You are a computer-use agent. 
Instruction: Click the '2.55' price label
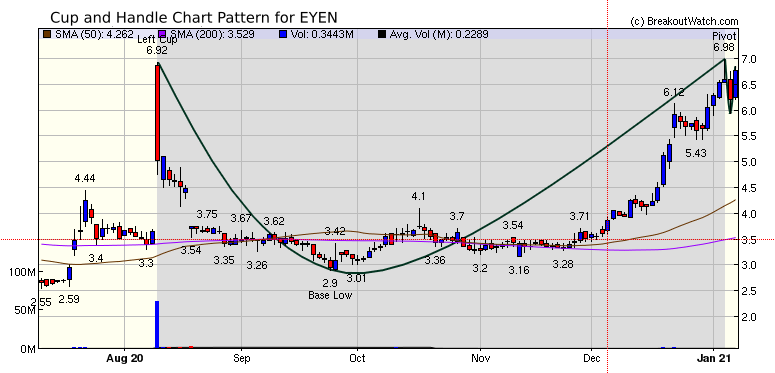(x=41, y=302)
